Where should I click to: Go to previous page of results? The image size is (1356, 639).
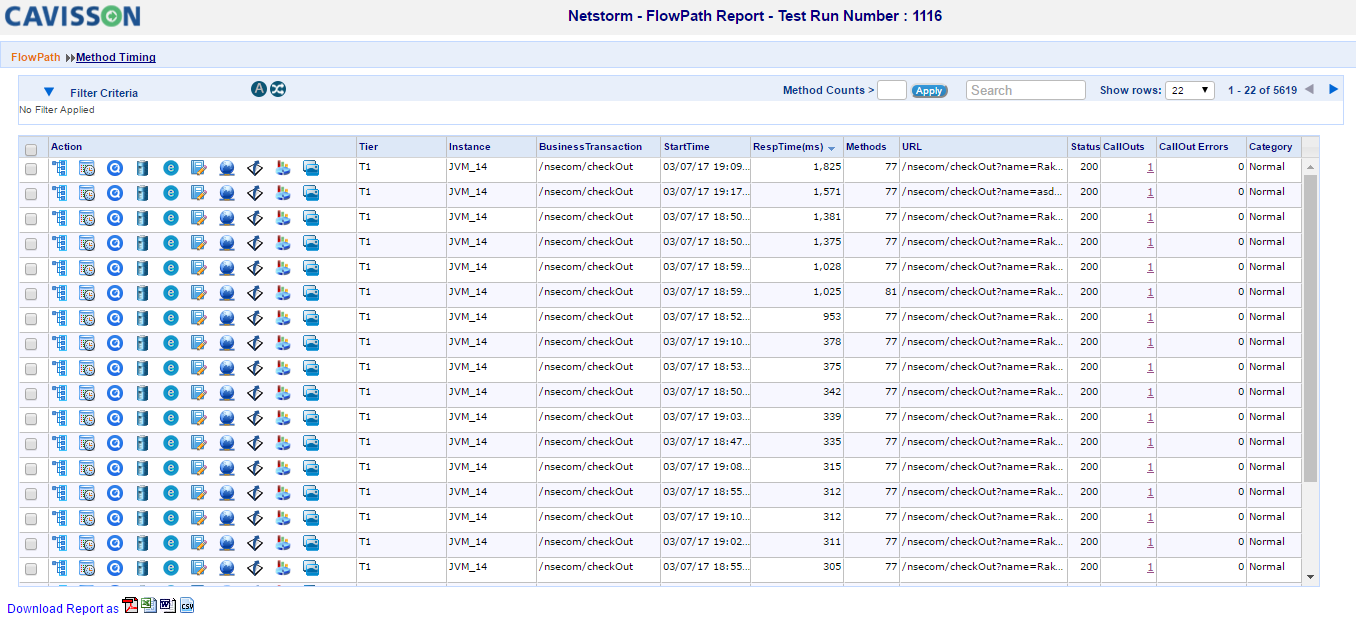(1309, 90)
